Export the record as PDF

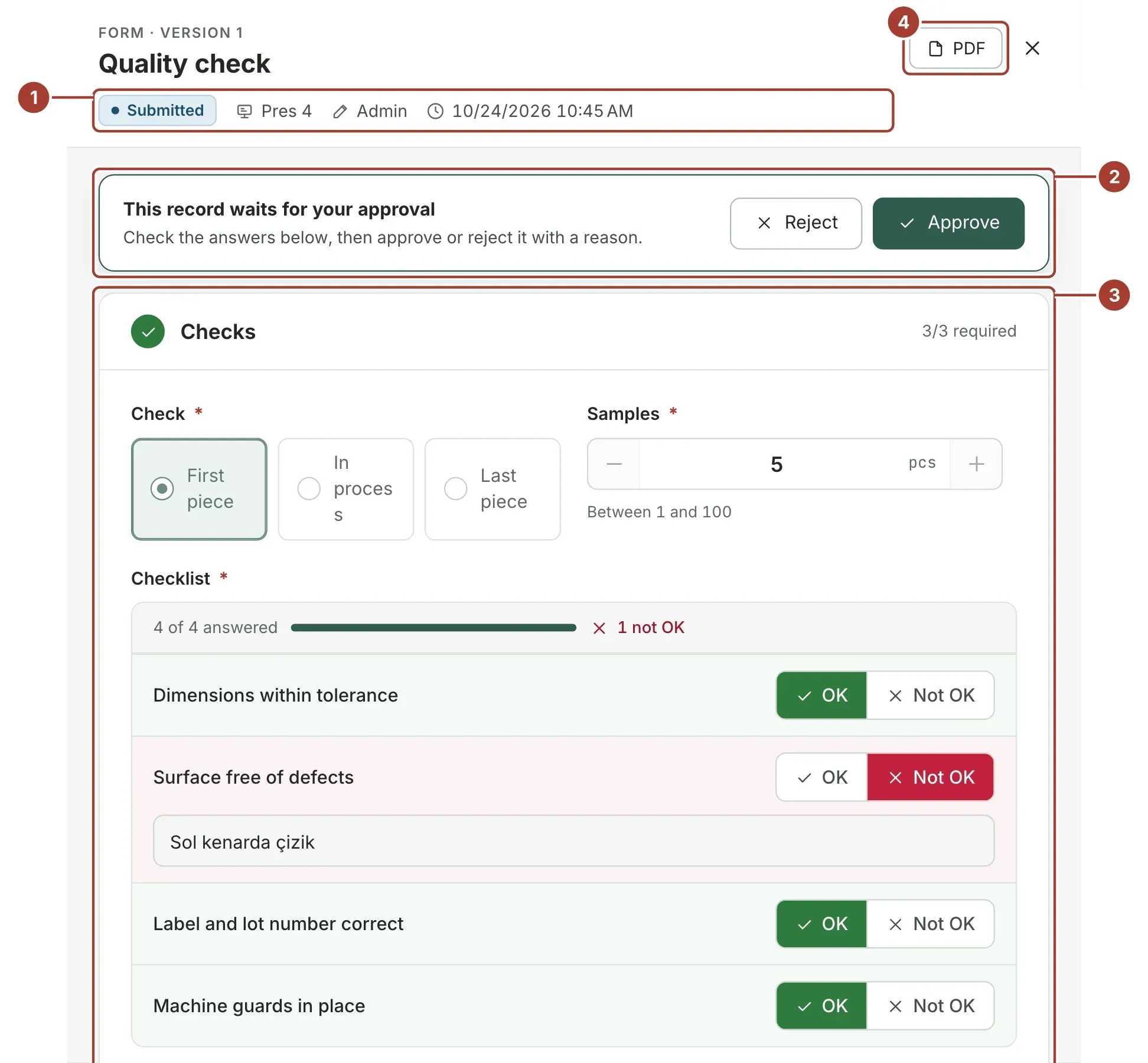[955, 48]
